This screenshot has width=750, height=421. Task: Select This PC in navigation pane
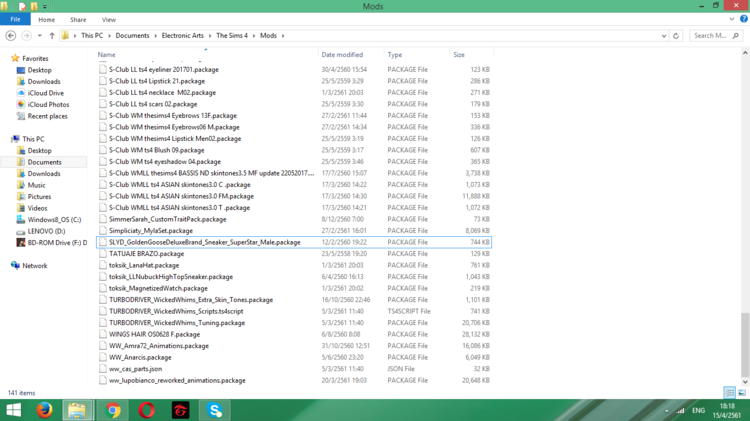[x=33, y=139]
